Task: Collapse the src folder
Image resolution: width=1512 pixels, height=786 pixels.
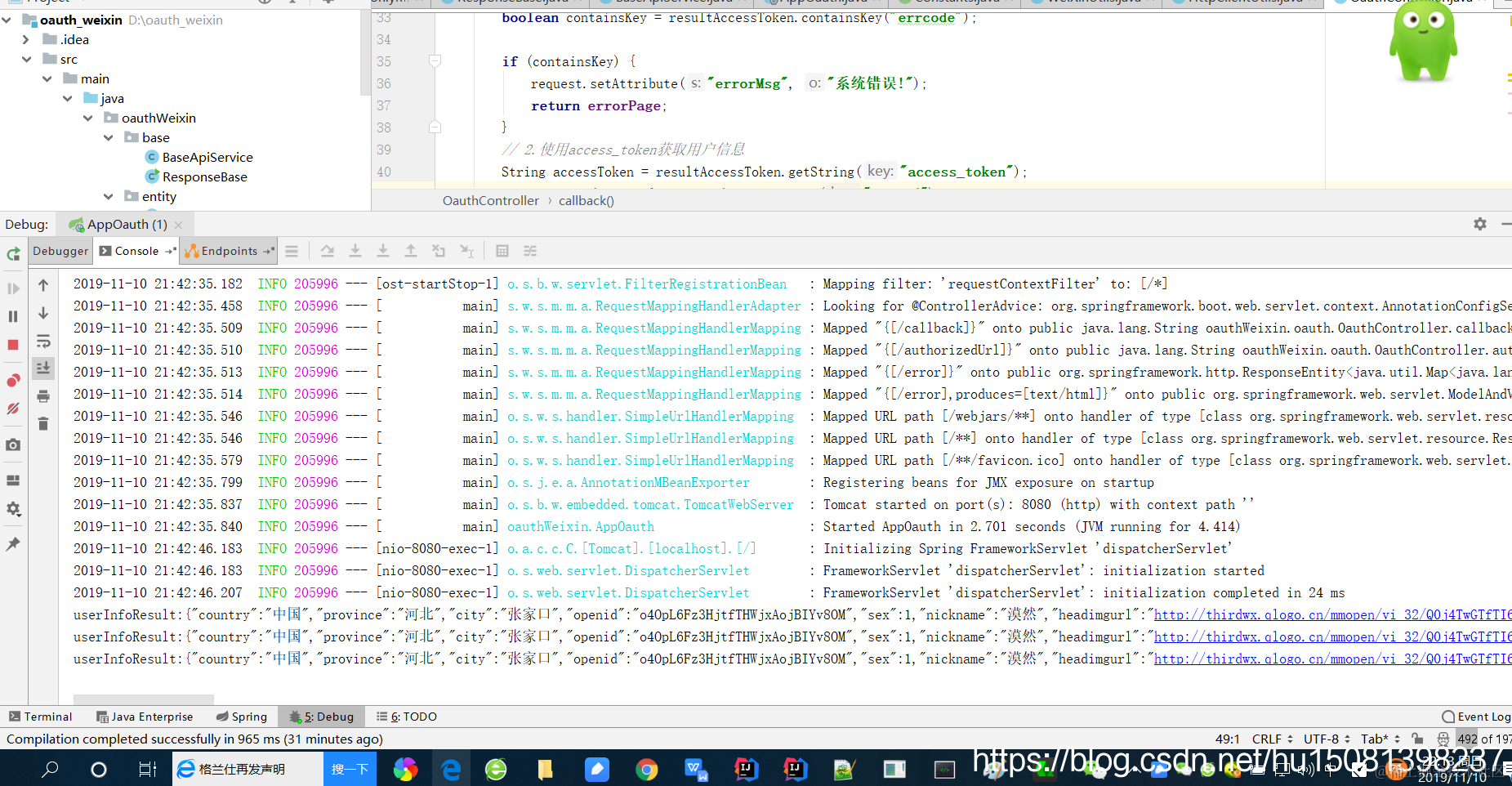Action: click(26, 59)
